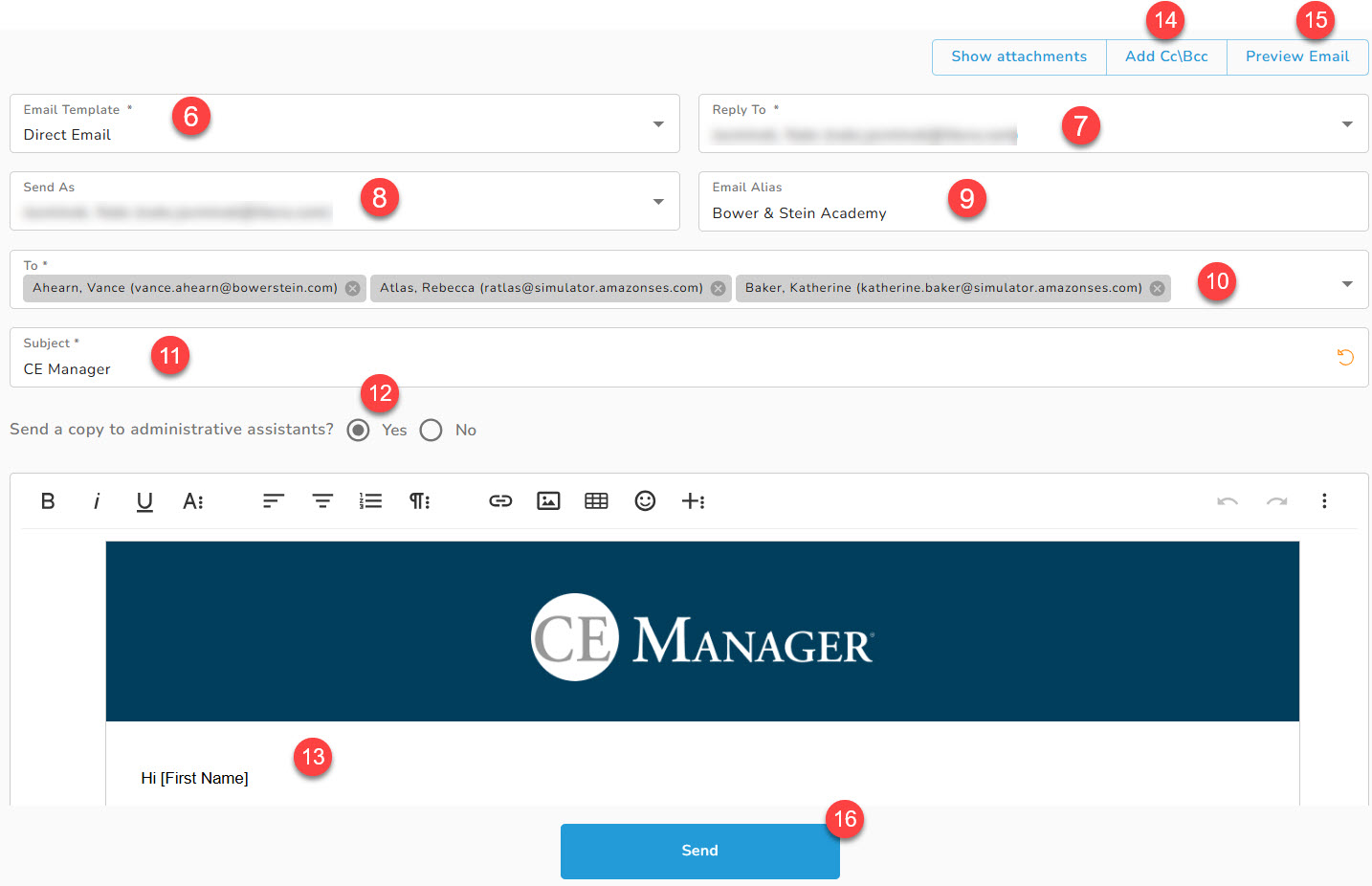Click the Email Alias input field
Image resolution: width=1372 pixels, height=886 pixels.
pyautogui.click(x=1033, y=201)
